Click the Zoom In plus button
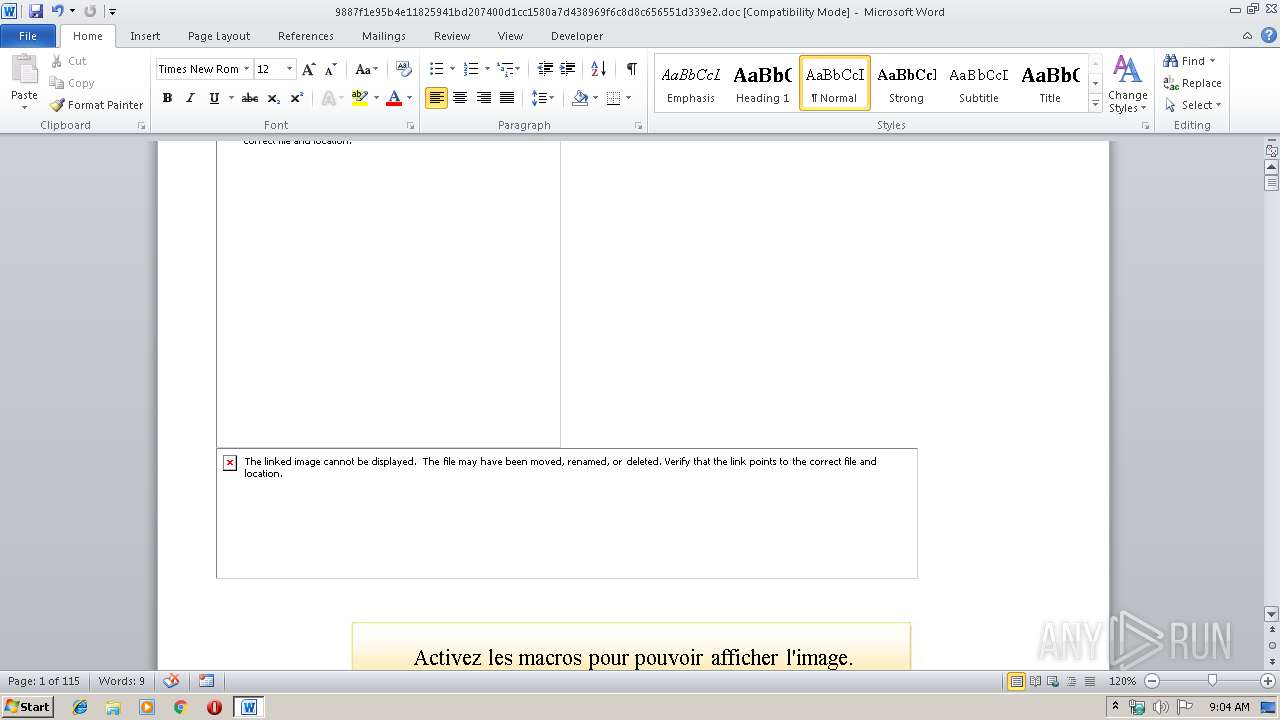The width and height of the screenshot is (1280, 720). tap(1268, 681)
